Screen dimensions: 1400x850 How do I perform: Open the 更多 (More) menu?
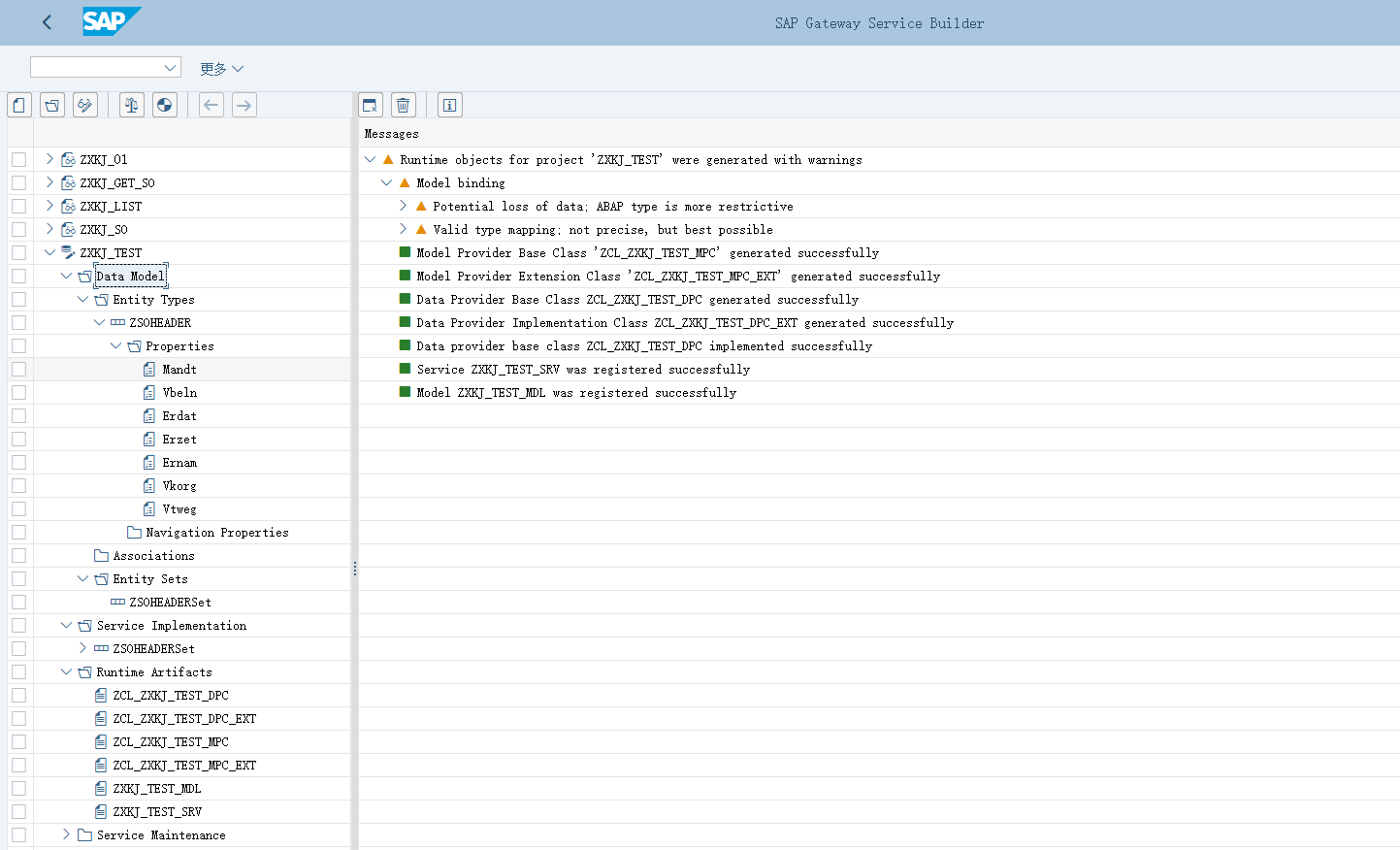pos(221,69)
